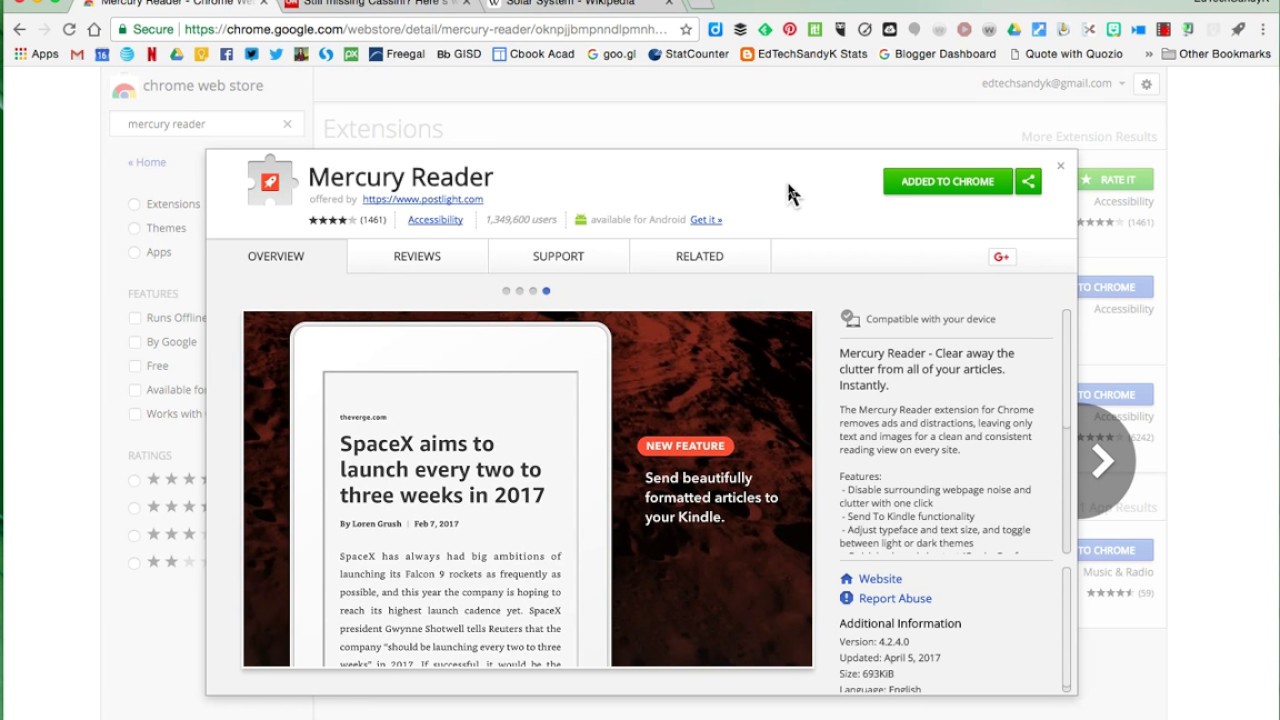Click the Report Abuse link

[895, 599]
